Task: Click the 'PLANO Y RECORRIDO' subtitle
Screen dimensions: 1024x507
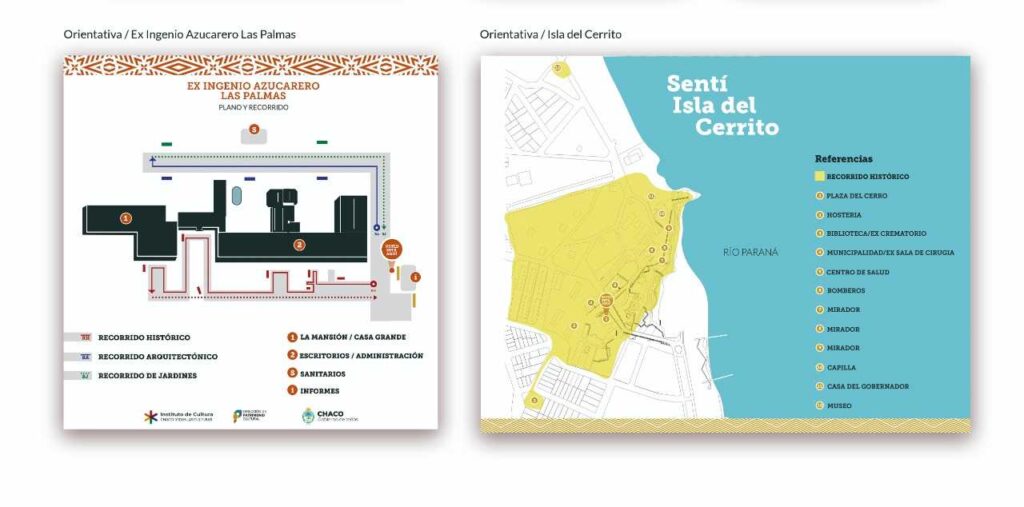Action: 253,107
